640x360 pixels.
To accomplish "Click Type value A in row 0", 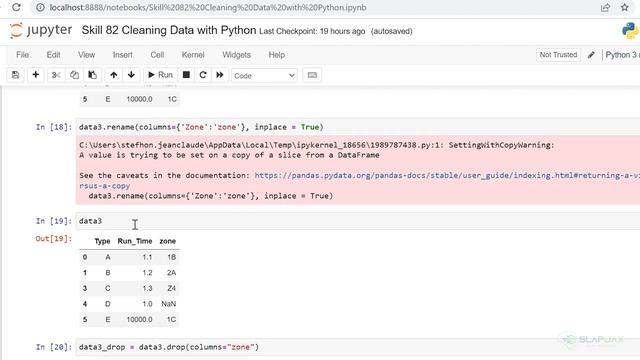I will pyautogui.click(x=108, y=257).
